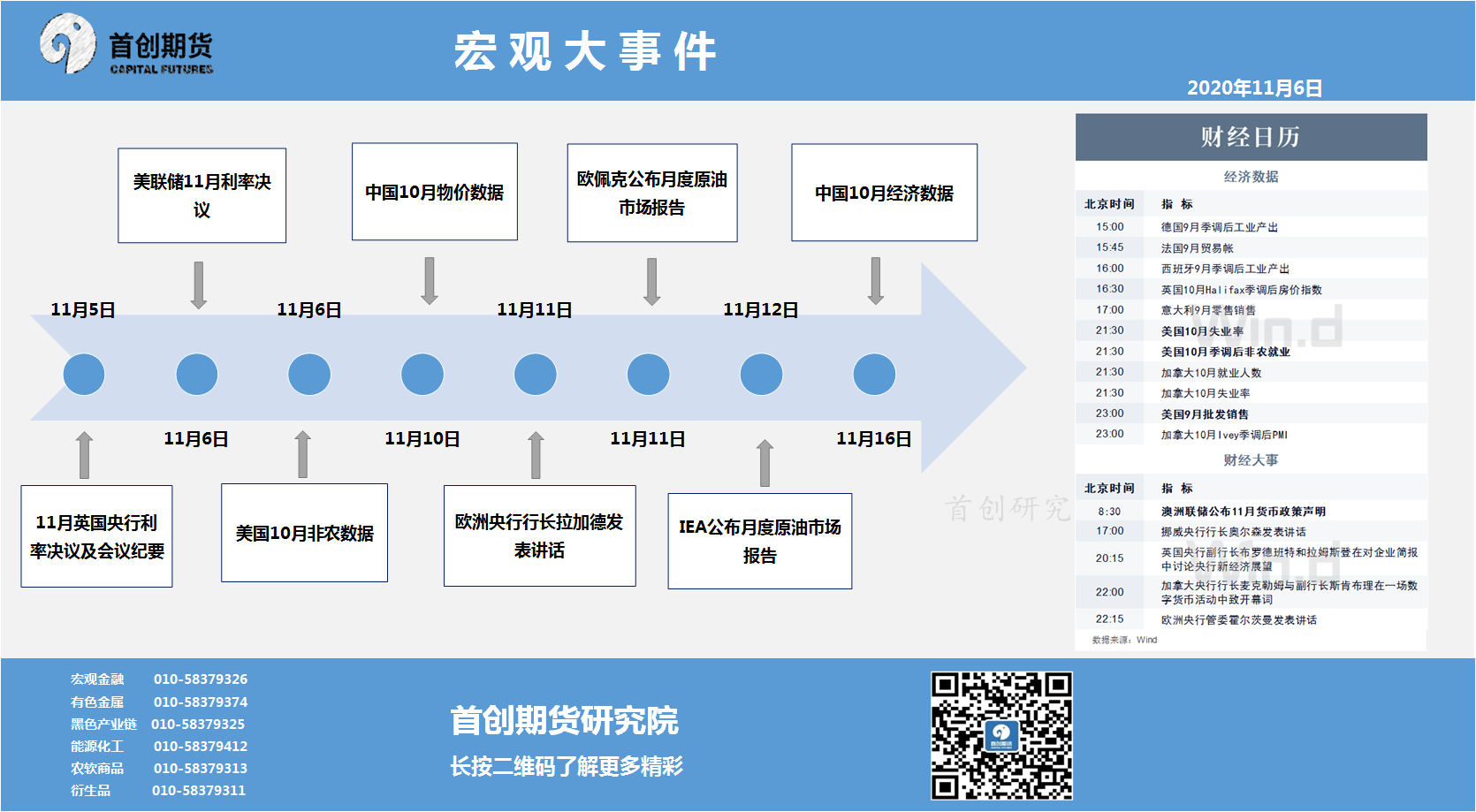Click the 宏观金融 phone number 010-58379326
Screen dimensions: 1476x812
coord(201,679)
